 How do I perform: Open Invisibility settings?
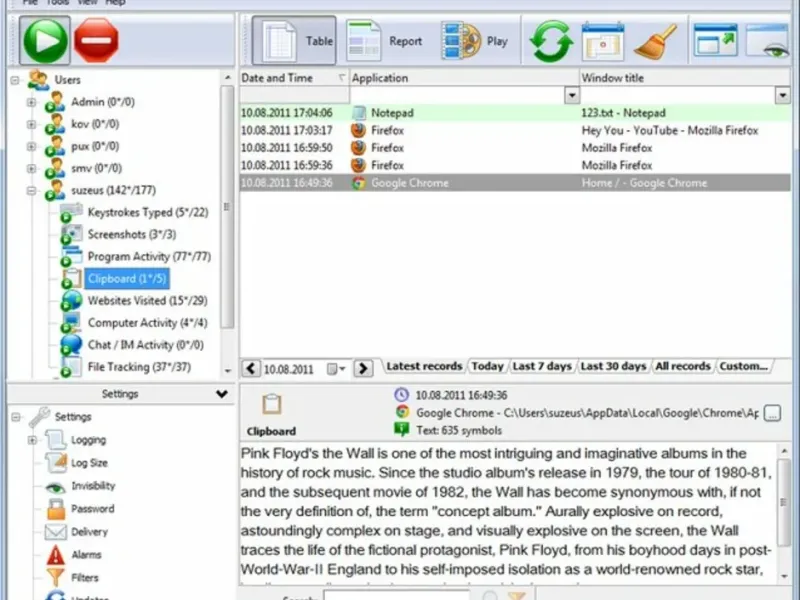93,486
